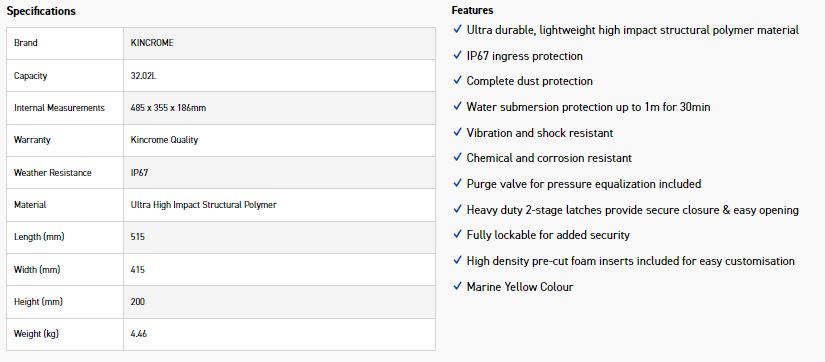Click the checkmark beside Purge valve feature

(x=457, y=183)
